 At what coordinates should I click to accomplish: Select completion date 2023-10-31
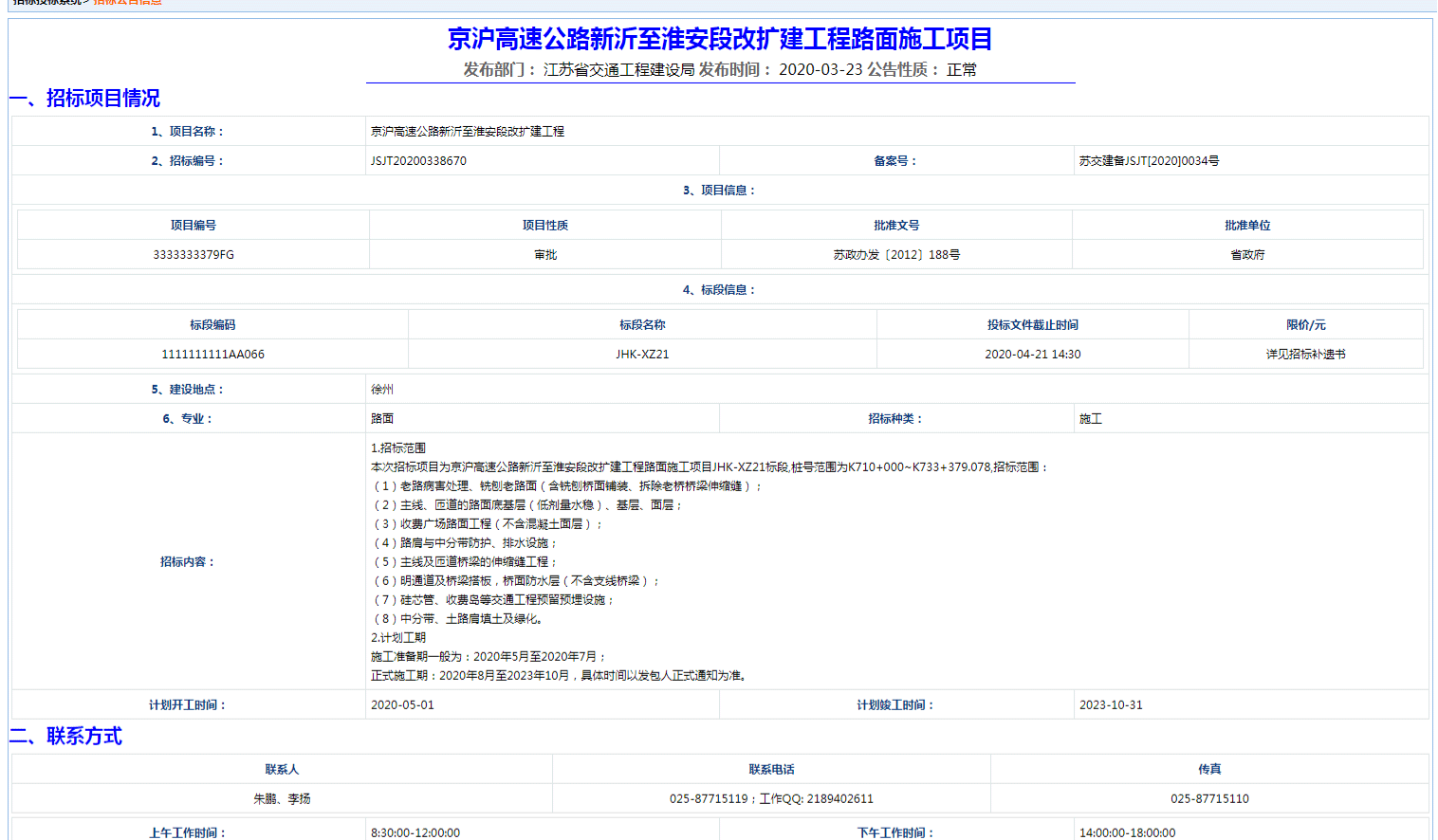click(x=1111, y=705)
